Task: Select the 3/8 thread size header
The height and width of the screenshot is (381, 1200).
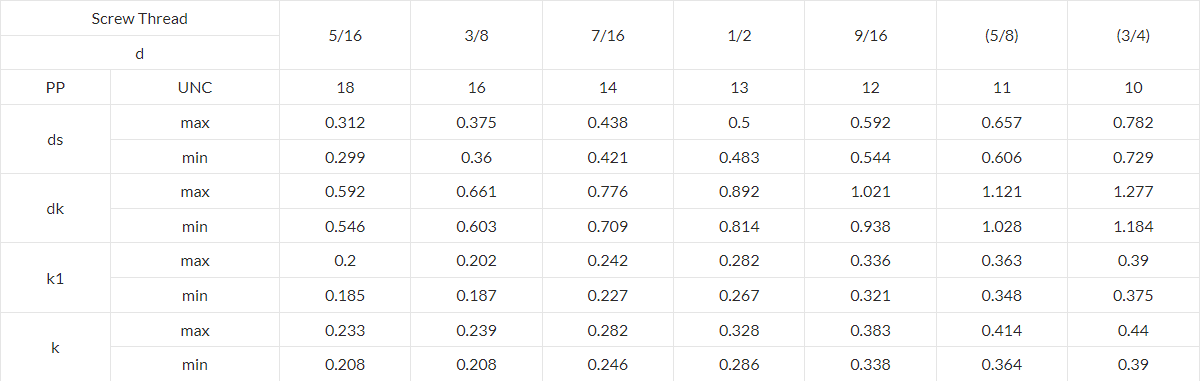Action: [x=476, y=35]
